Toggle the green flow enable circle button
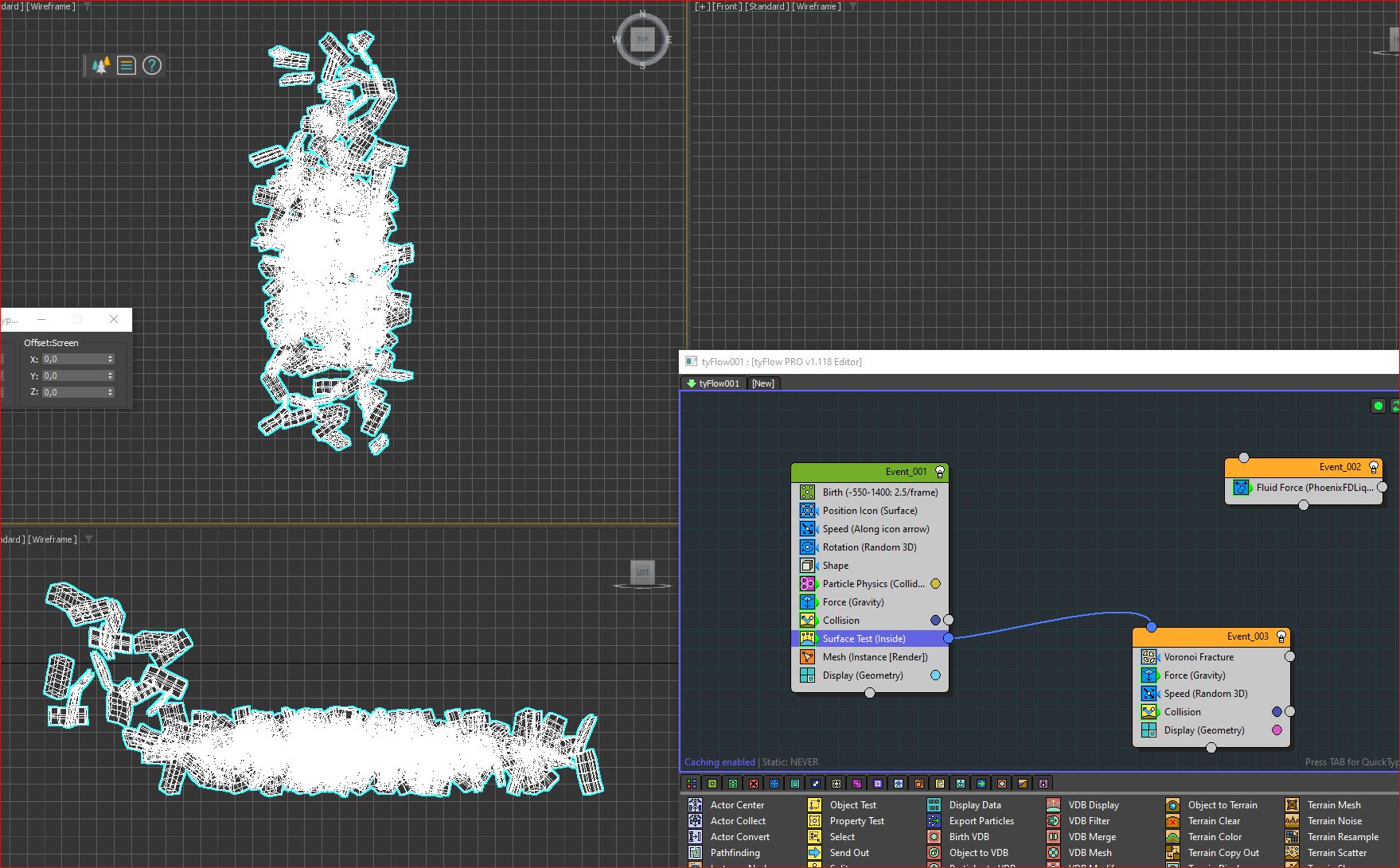The width and height of the screenshot is (1400, 868). click(x=1378, y=406)
